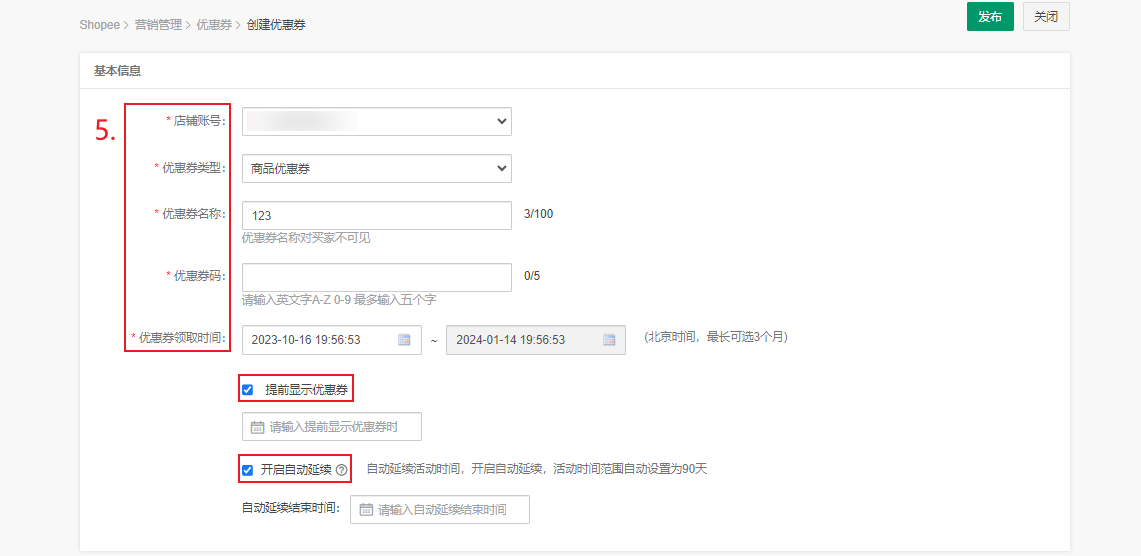Click the end time 2024-01-14 field
Image resolution: width=1141 pixels, height=556 pixels.
click(522, 340)
